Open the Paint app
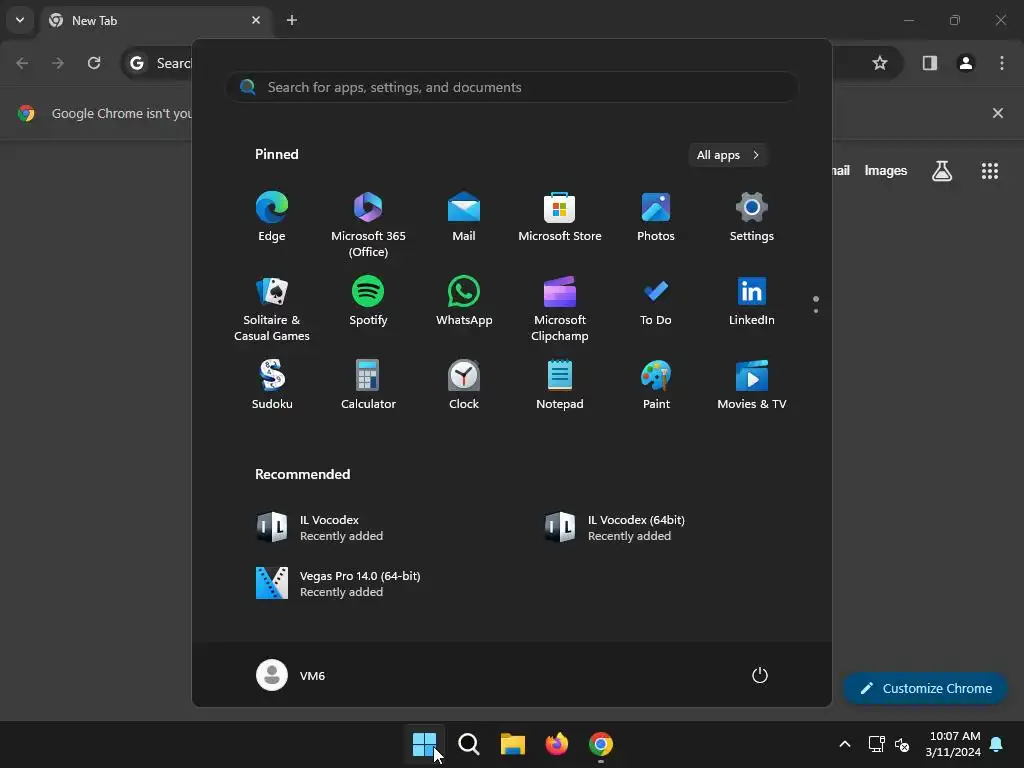 click(656, 385)
